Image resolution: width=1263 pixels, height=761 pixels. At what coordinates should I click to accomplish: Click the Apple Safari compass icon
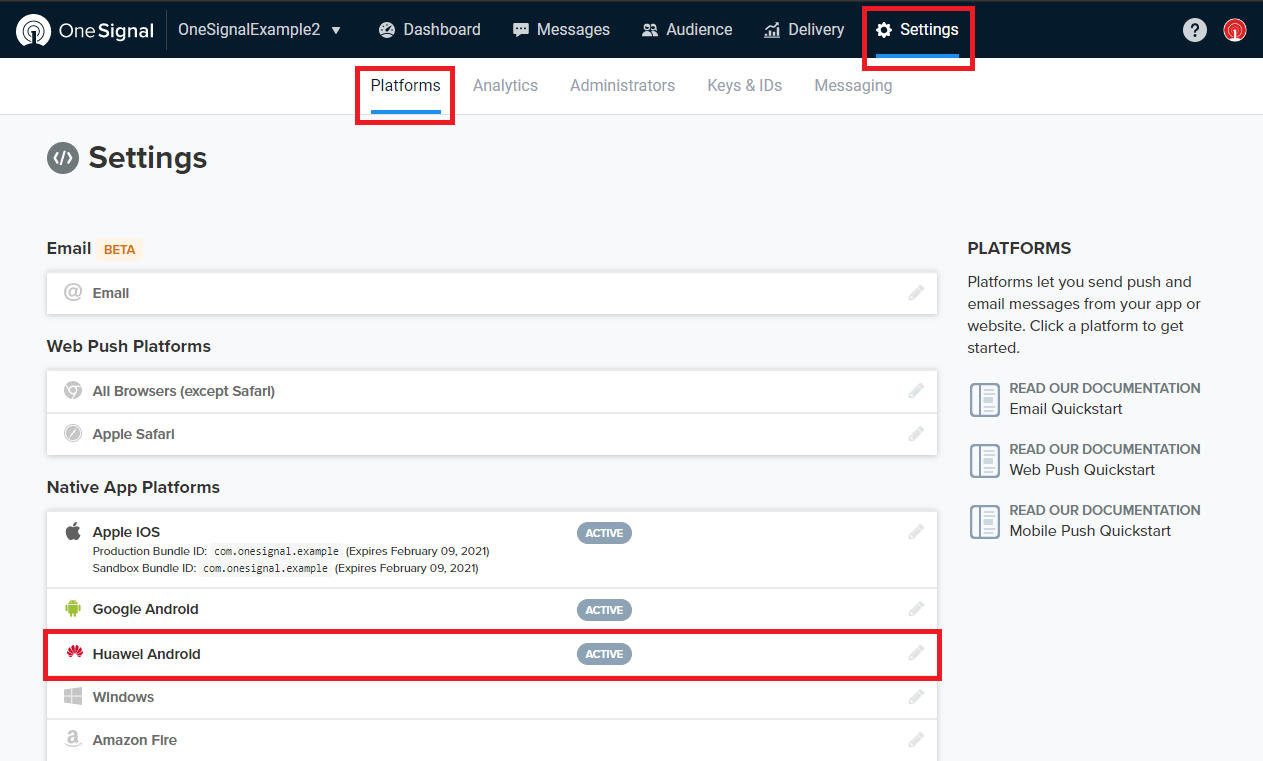tap(73, 434)
